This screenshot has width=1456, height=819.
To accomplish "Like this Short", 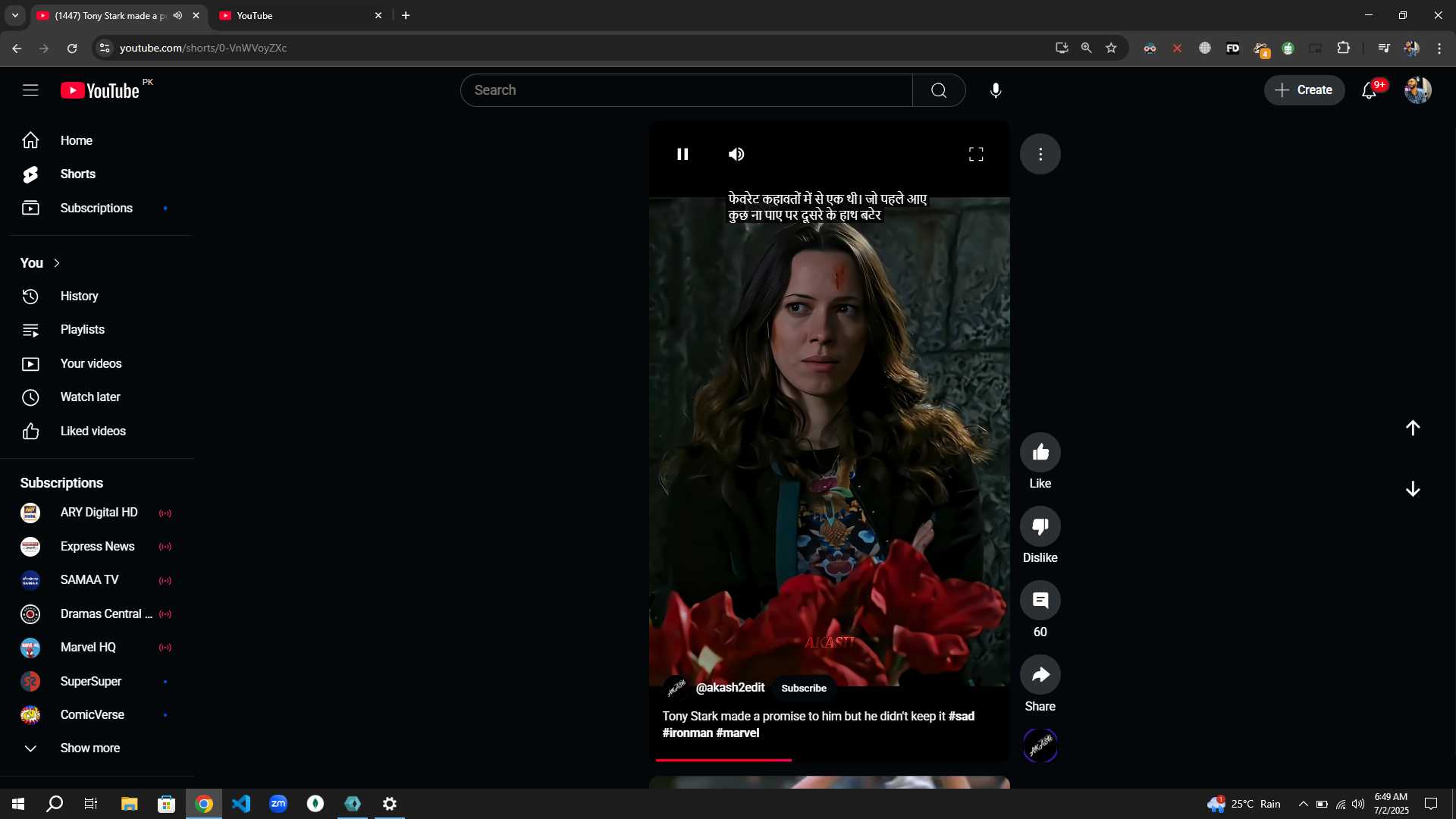I will [x=1040, y=453].
